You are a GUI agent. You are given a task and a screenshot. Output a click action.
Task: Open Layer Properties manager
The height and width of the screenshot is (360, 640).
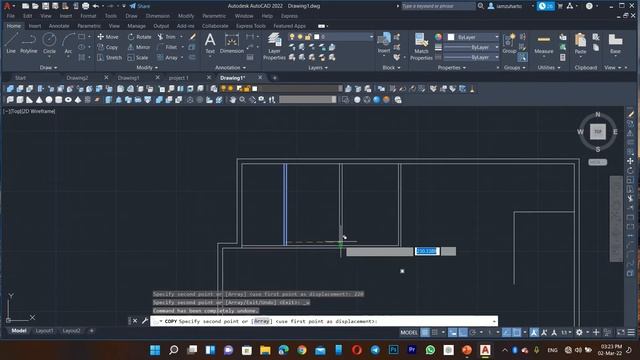tap(274, 47)
